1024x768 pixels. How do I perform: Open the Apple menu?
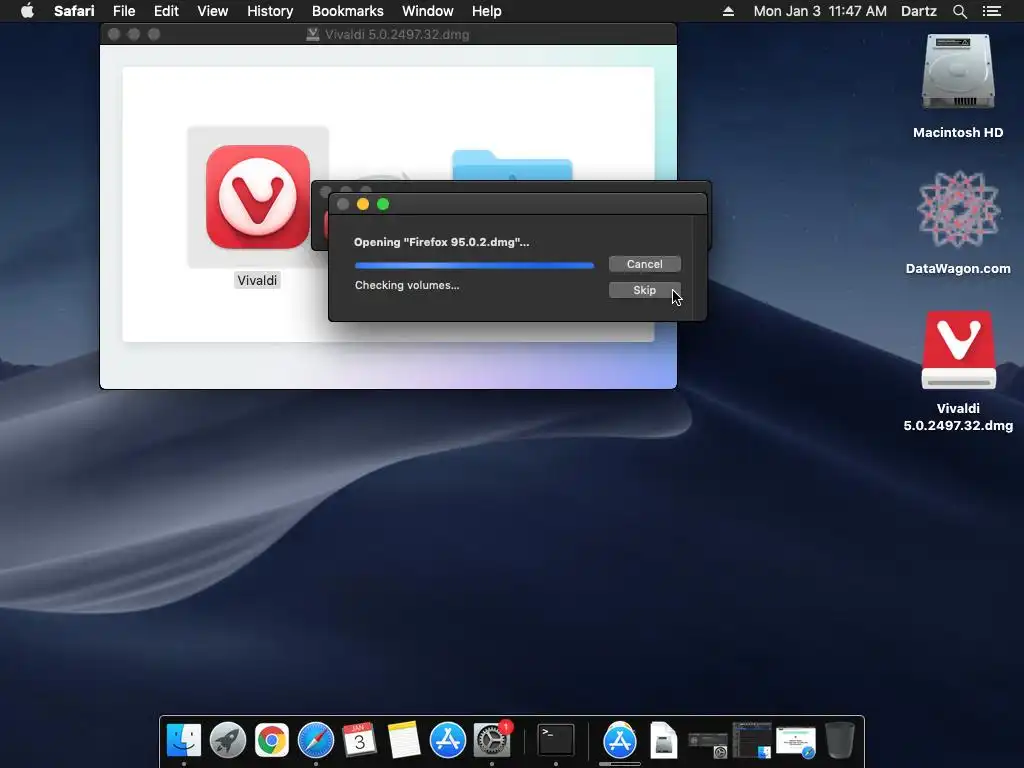coord(27,11)
